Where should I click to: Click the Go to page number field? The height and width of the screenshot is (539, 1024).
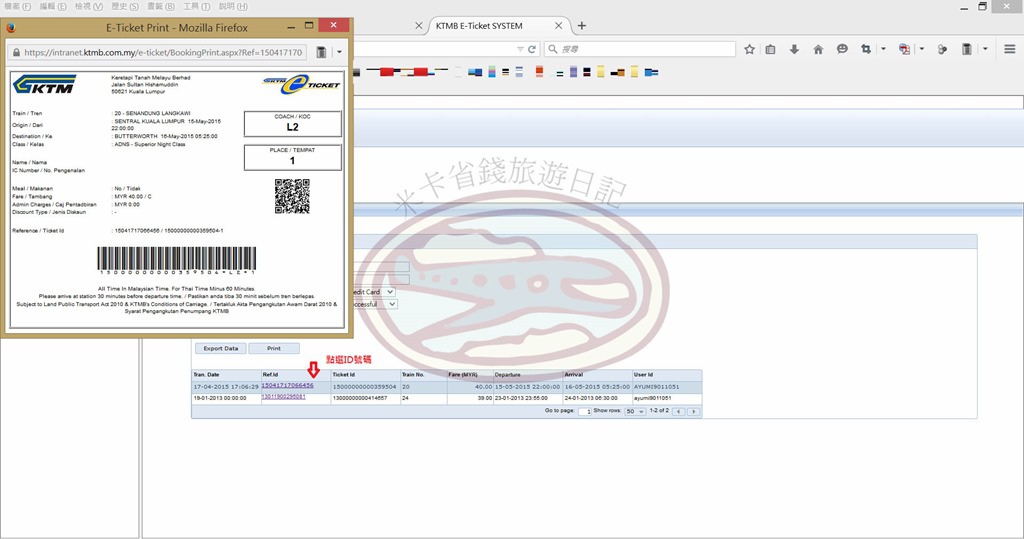[x=584, y=412]
